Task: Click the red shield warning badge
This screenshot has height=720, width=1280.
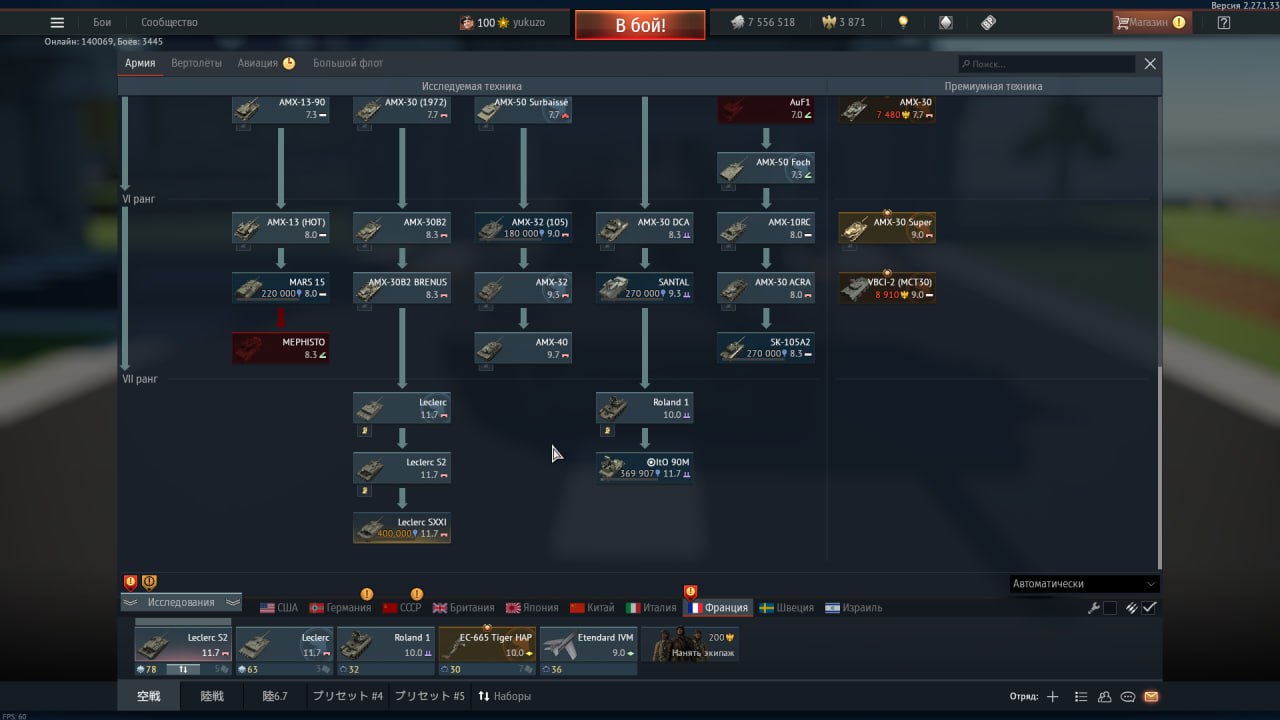Action: (130, 582)
